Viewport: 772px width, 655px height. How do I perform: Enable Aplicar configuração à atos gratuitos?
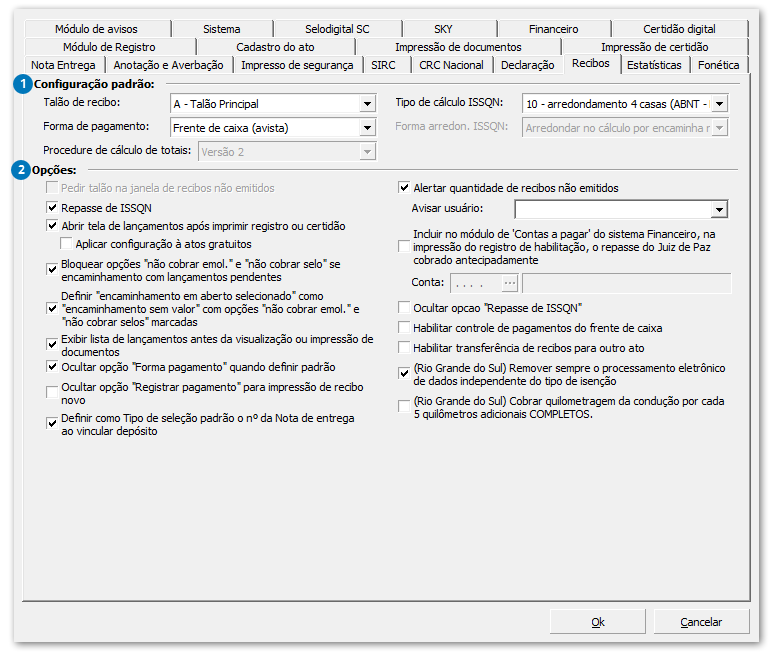tap(66, 244)
